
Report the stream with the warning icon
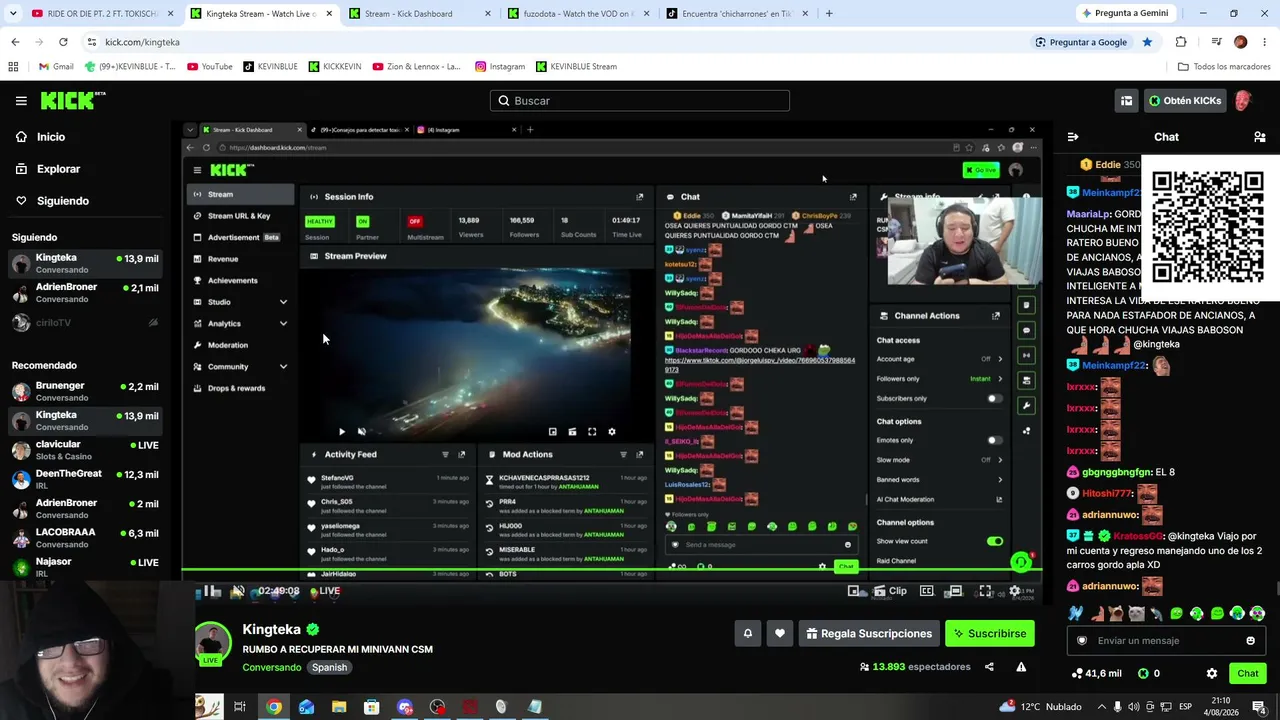(1021, 667)
